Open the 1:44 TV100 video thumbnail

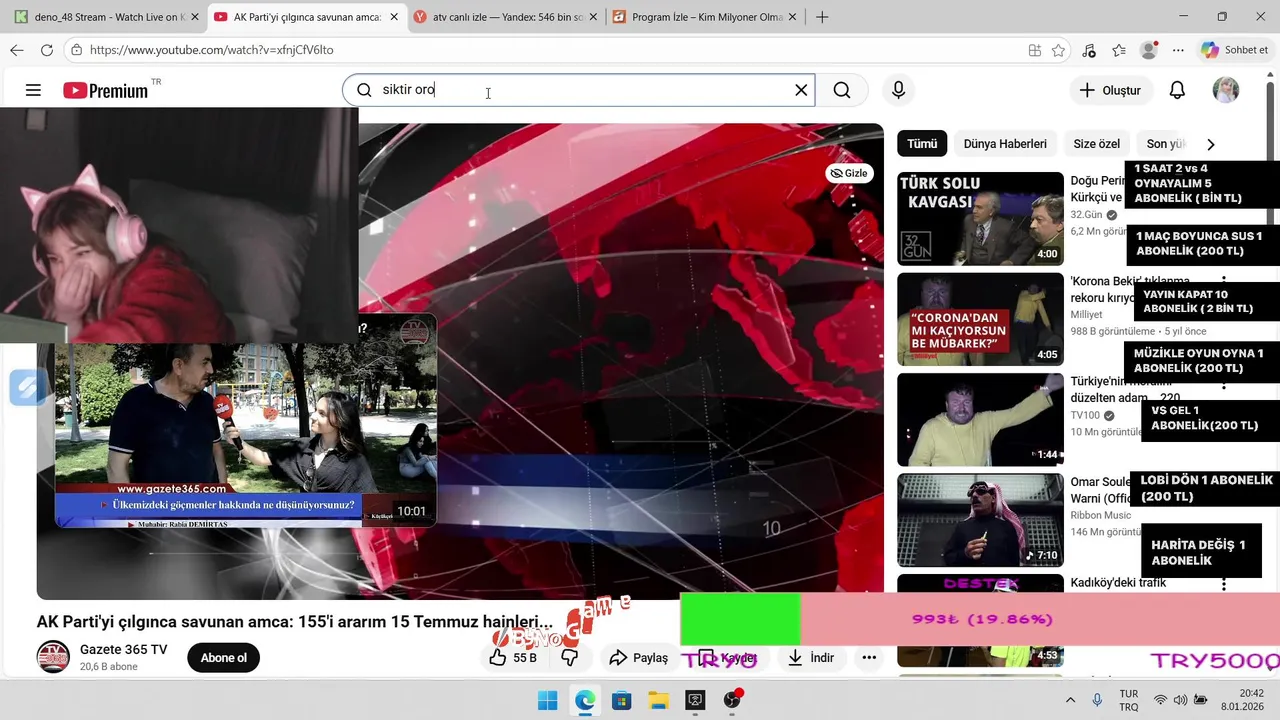tap(980, 420)
